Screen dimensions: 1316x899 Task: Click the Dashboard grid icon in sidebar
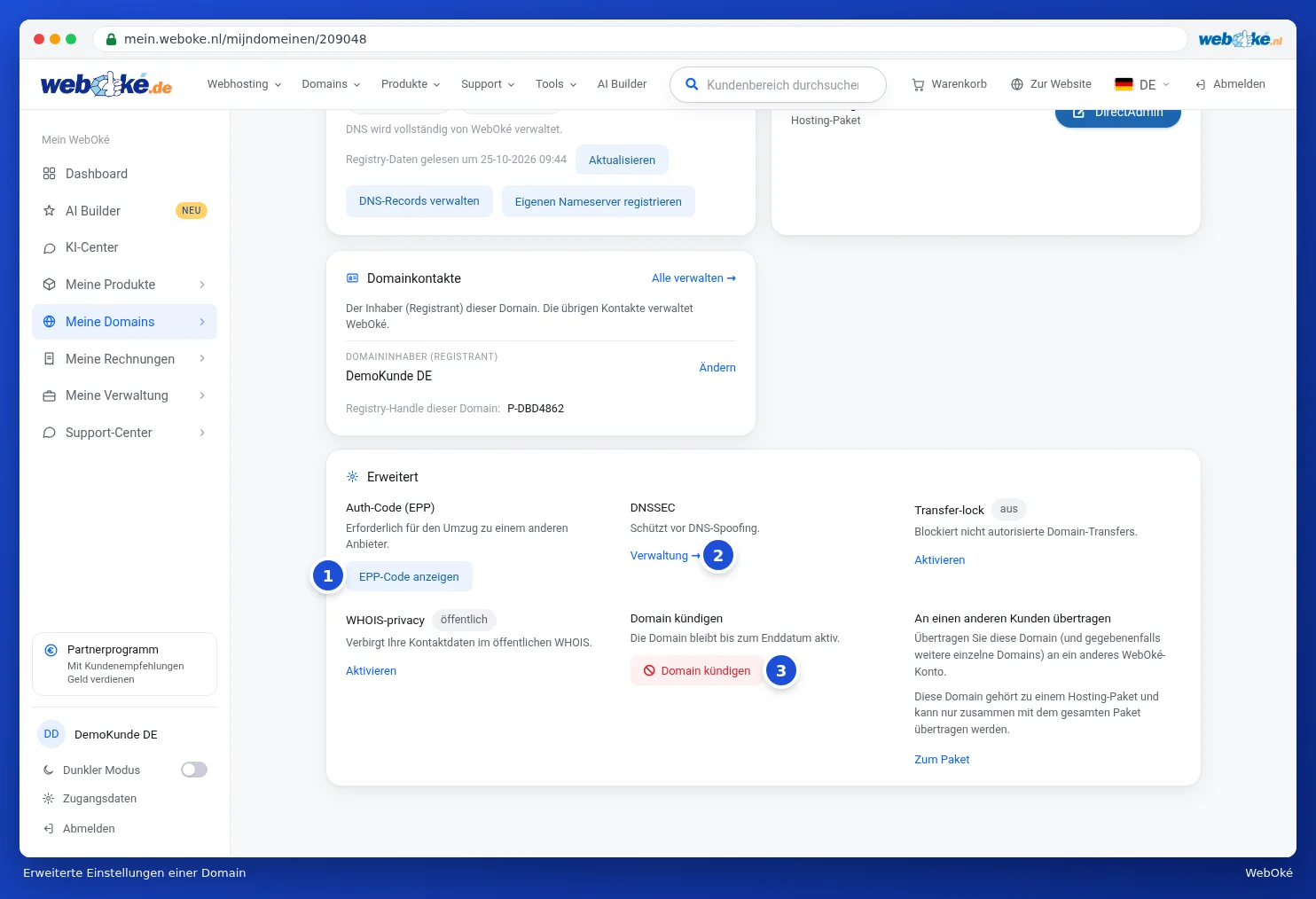pyautogui.click(x=49, y=174)
